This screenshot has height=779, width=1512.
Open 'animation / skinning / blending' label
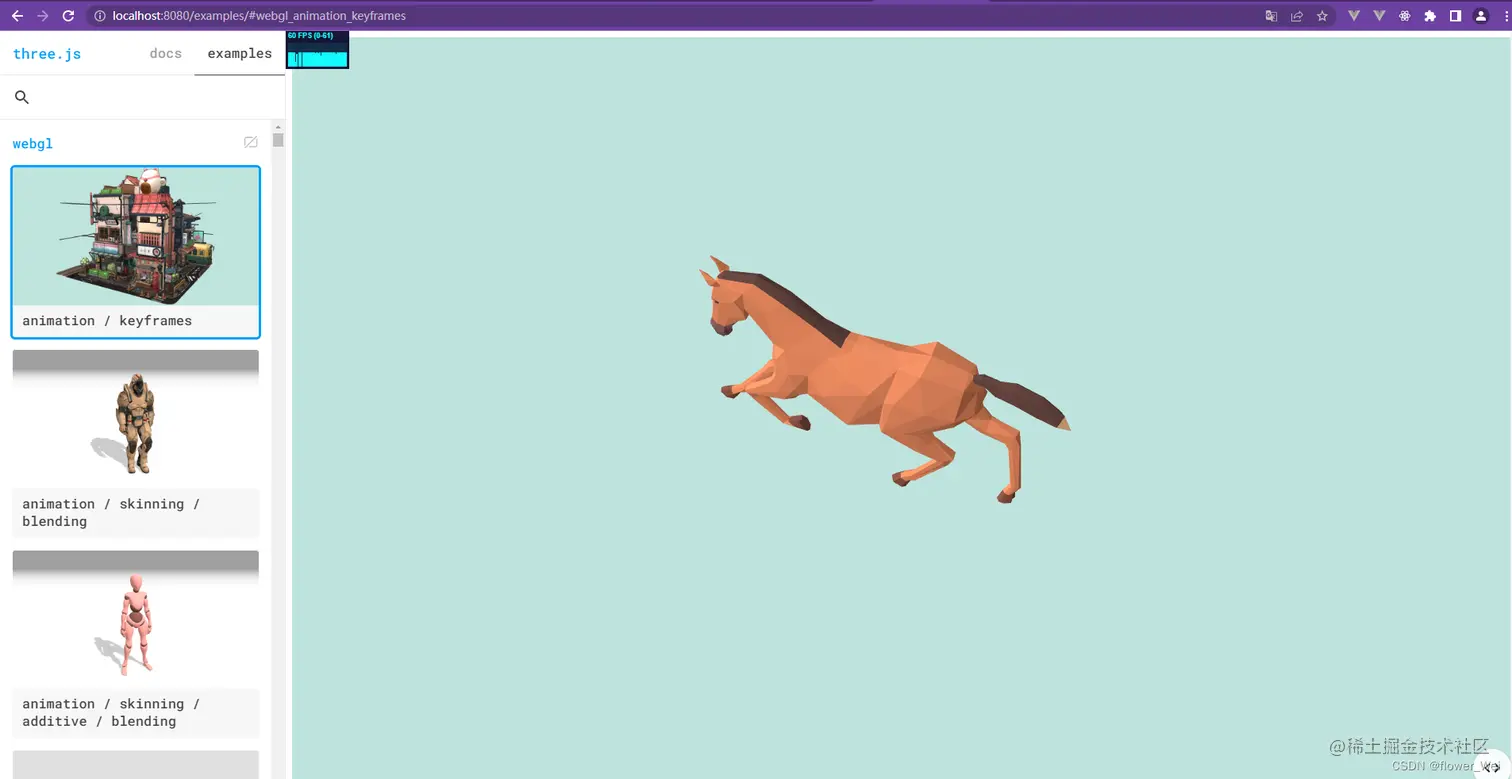tap(111, 512)
